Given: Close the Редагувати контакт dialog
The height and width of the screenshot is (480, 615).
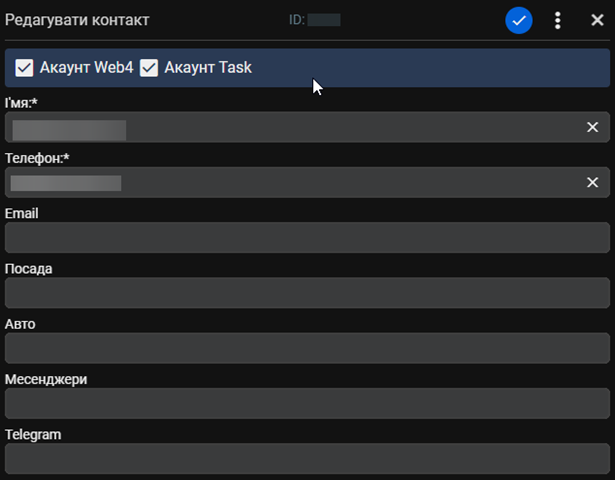Looking at the screenshot, I should [597, 20].
